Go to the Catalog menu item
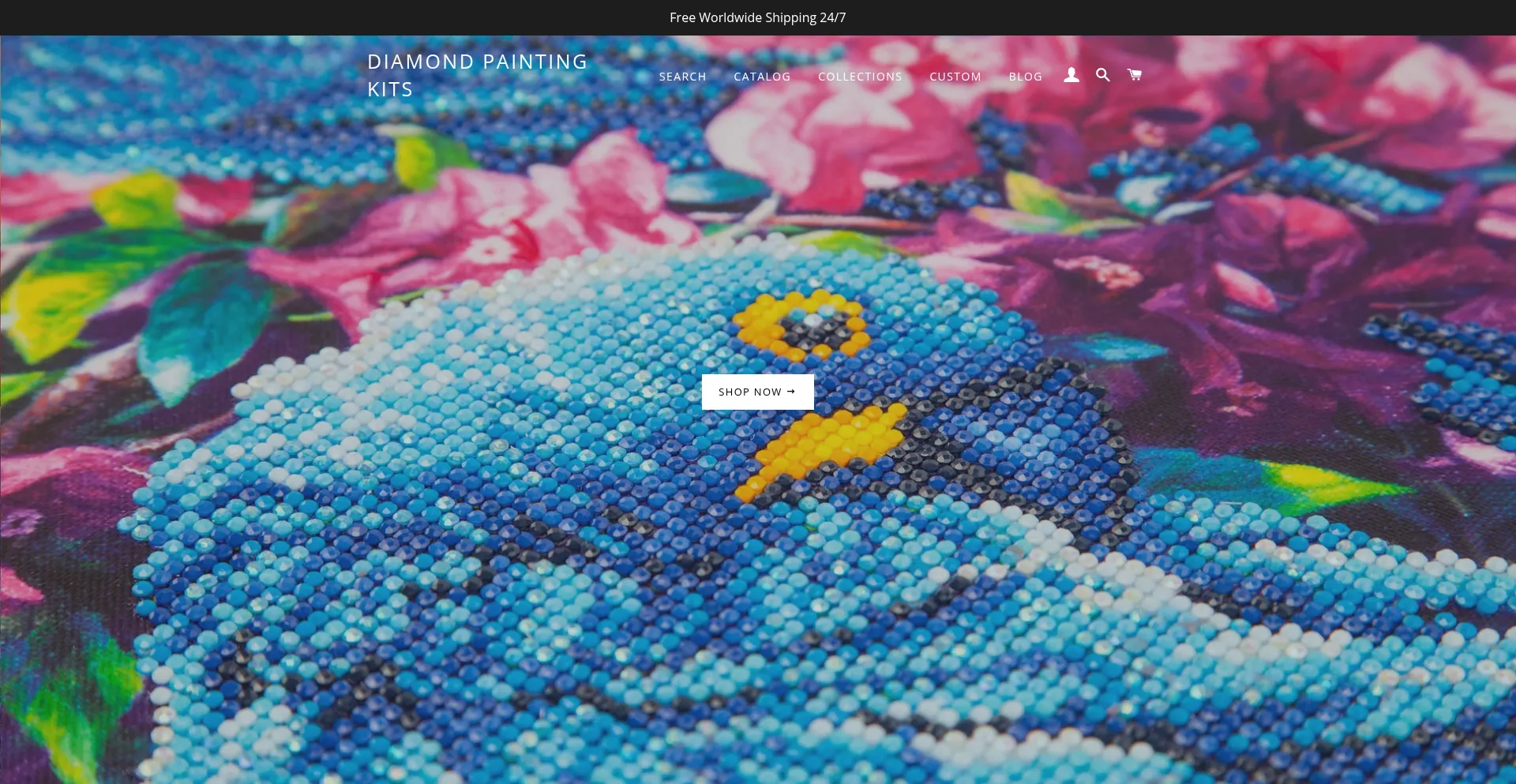 click(762, 77)
